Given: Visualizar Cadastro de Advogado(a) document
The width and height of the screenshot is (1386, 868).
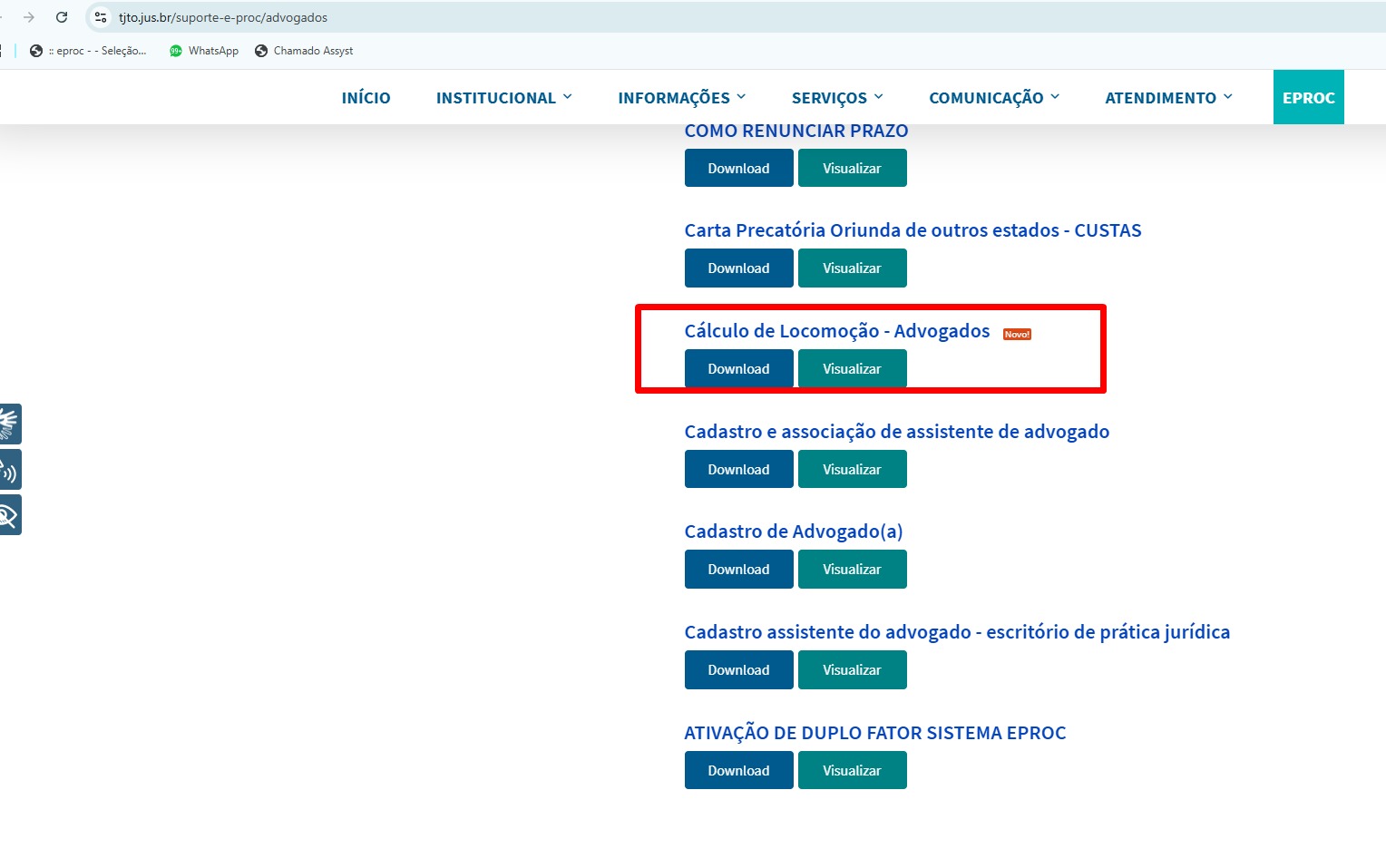Looking at the screenshot, I should point(852,570).
